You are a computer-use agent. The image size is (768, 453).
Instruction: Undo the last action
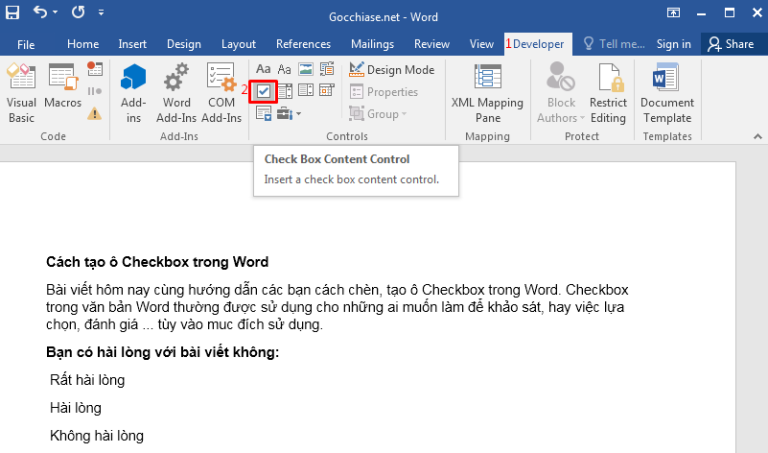point(40,12)
